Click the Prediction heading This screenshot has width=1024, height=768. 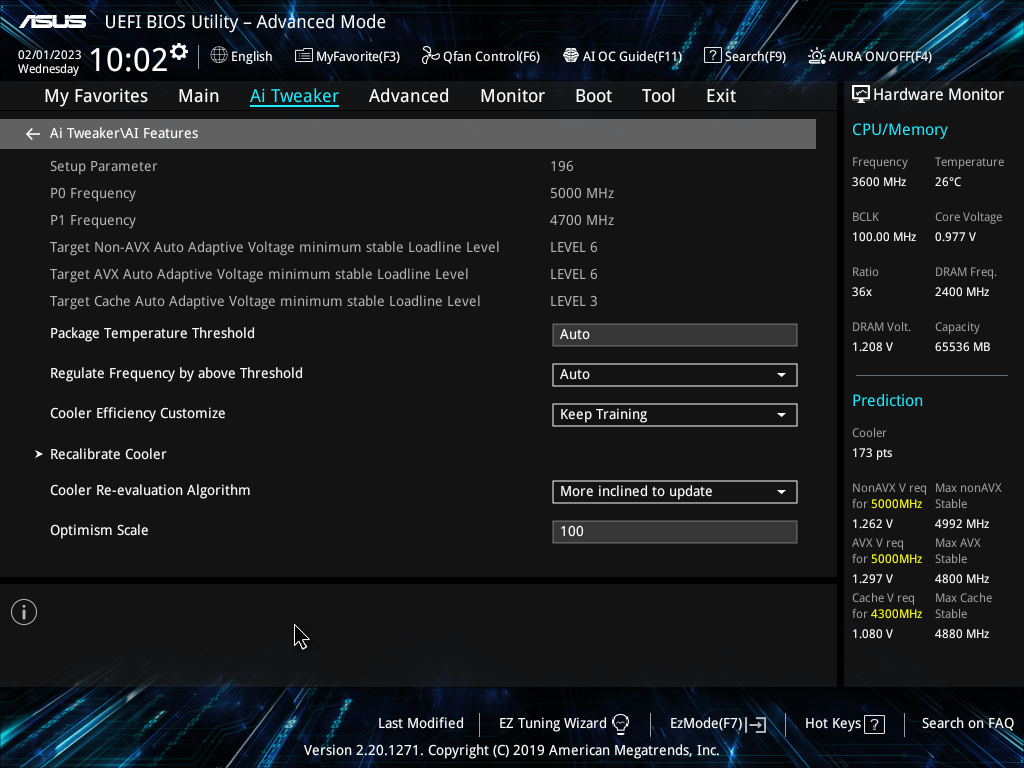[887, 400]
